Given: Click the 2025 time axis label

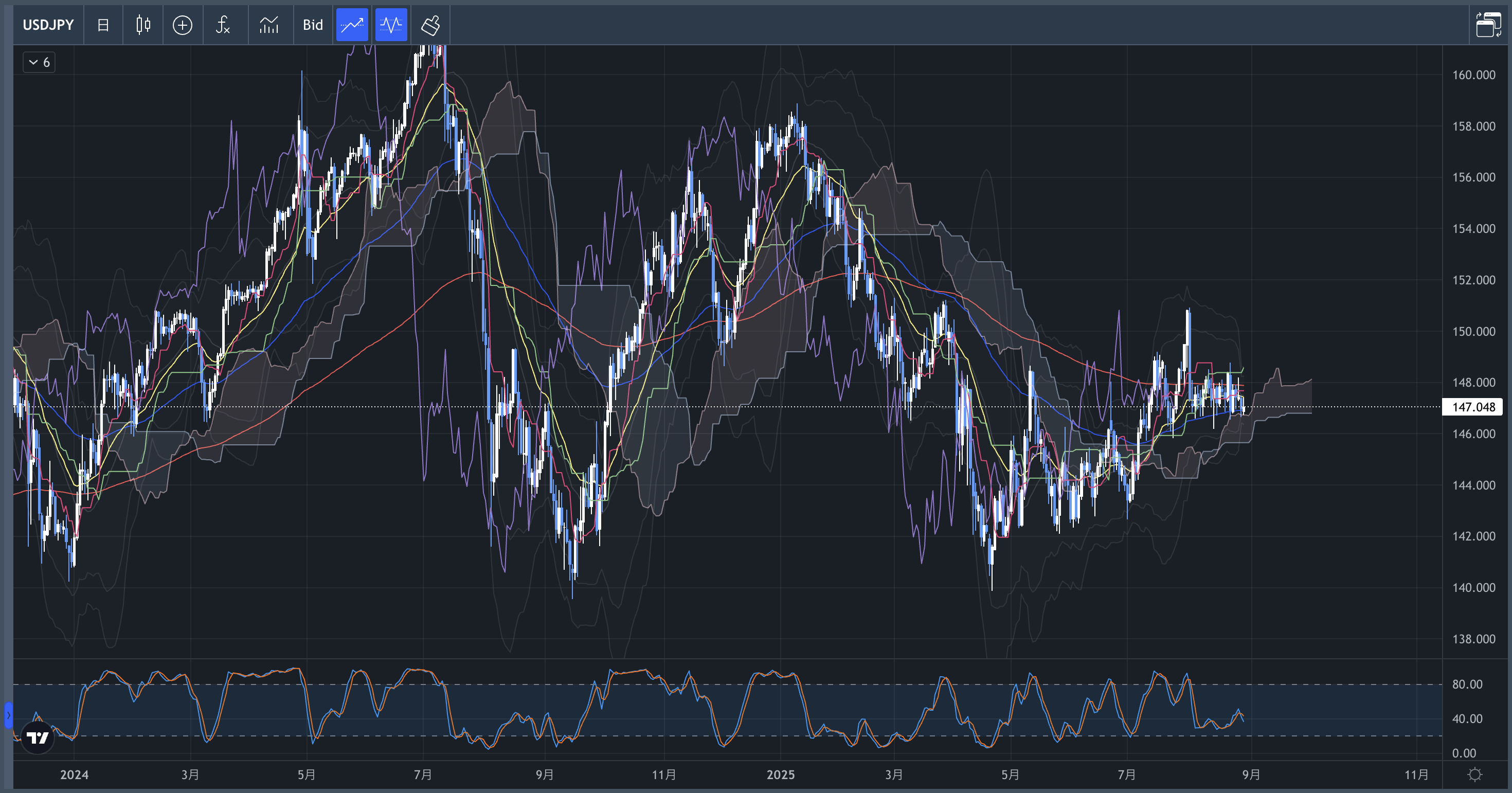Looking at the screenshot, I should [x=781, y=775].
